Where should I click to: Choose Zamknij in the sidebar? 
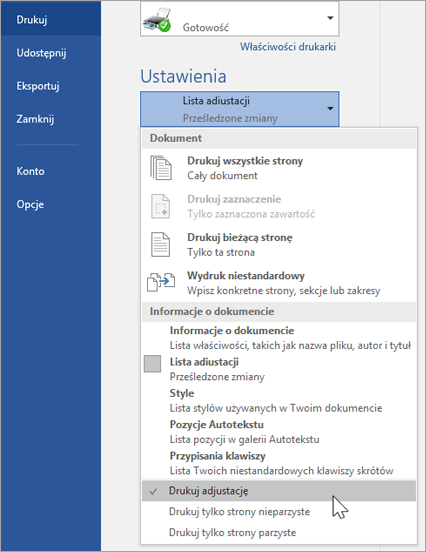click(35, 119)
